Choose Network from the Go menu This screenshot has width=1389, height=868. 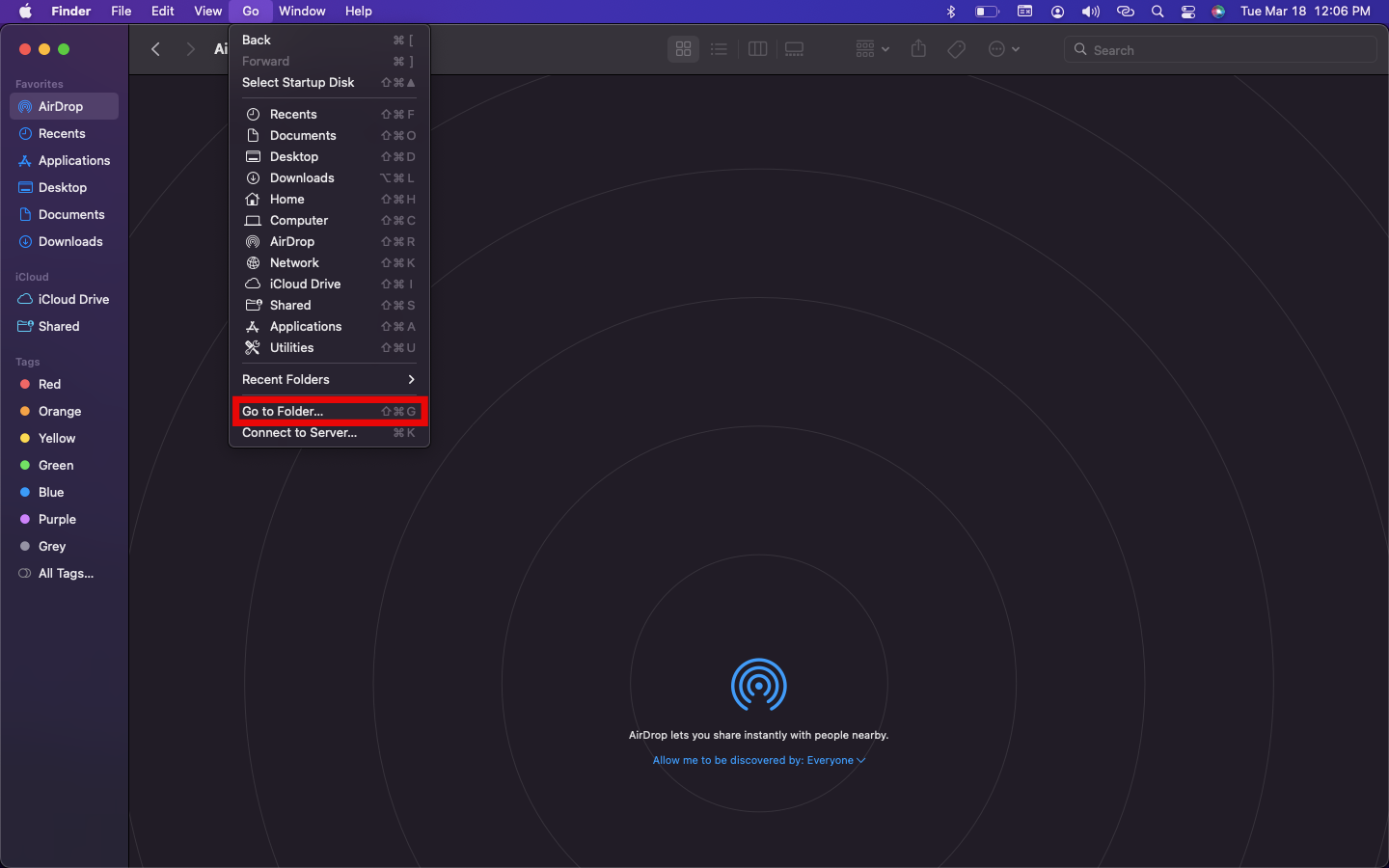click(329, 262)
